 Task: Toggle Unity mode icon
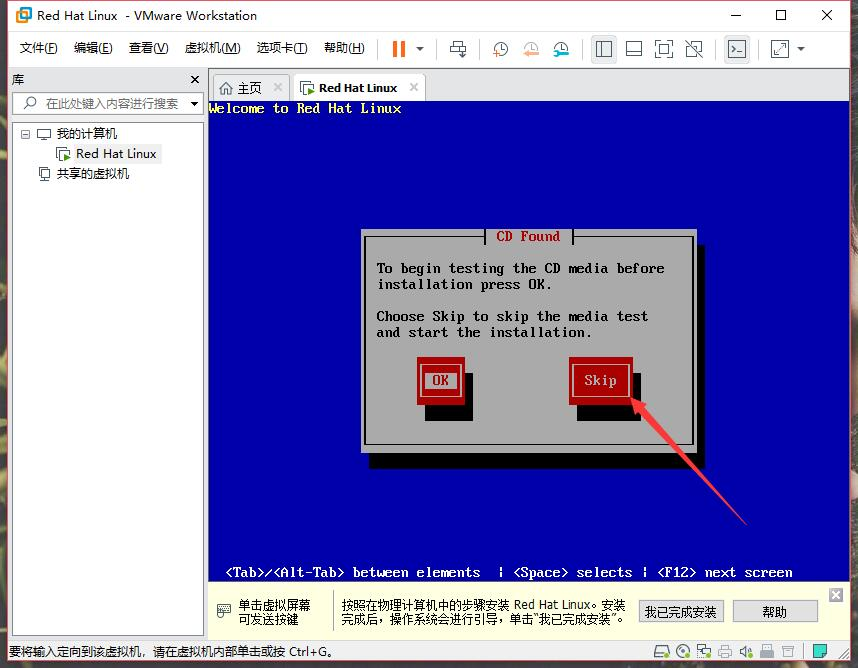(x=694, y=49)
